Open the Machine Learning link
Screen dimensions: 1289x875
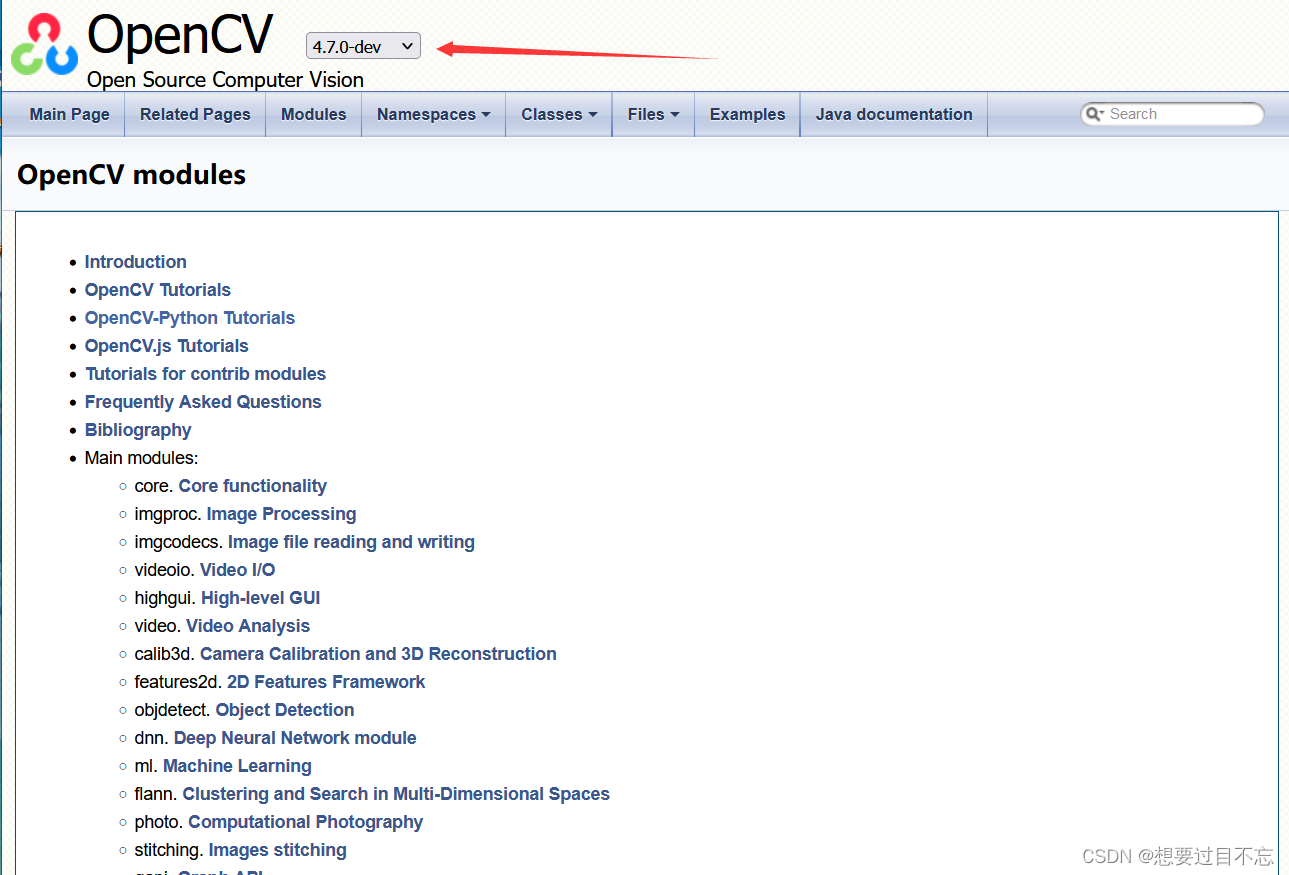click(237, 766)
